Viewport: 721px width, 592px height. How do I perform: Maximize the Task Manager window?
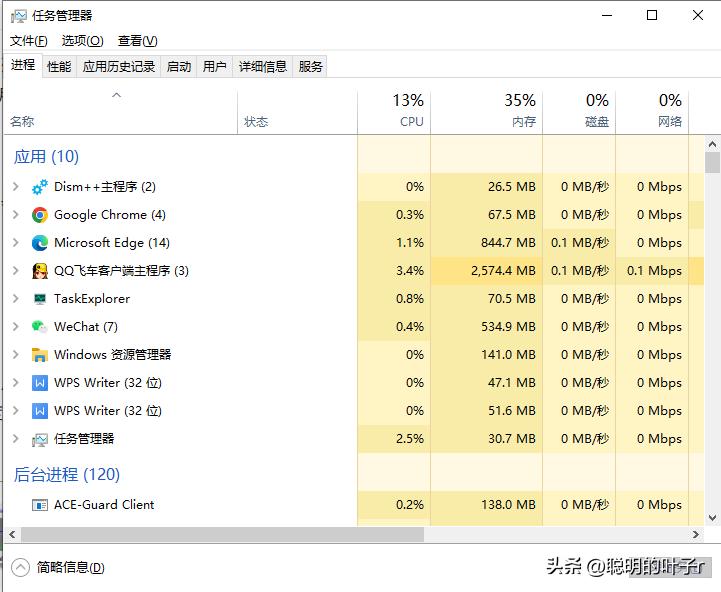pyautogui.click(x=652, y=16)
